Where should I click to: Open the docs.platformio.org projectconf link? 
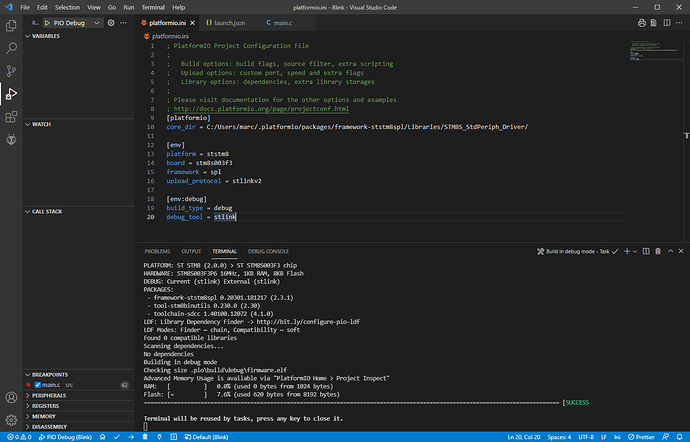261,109
